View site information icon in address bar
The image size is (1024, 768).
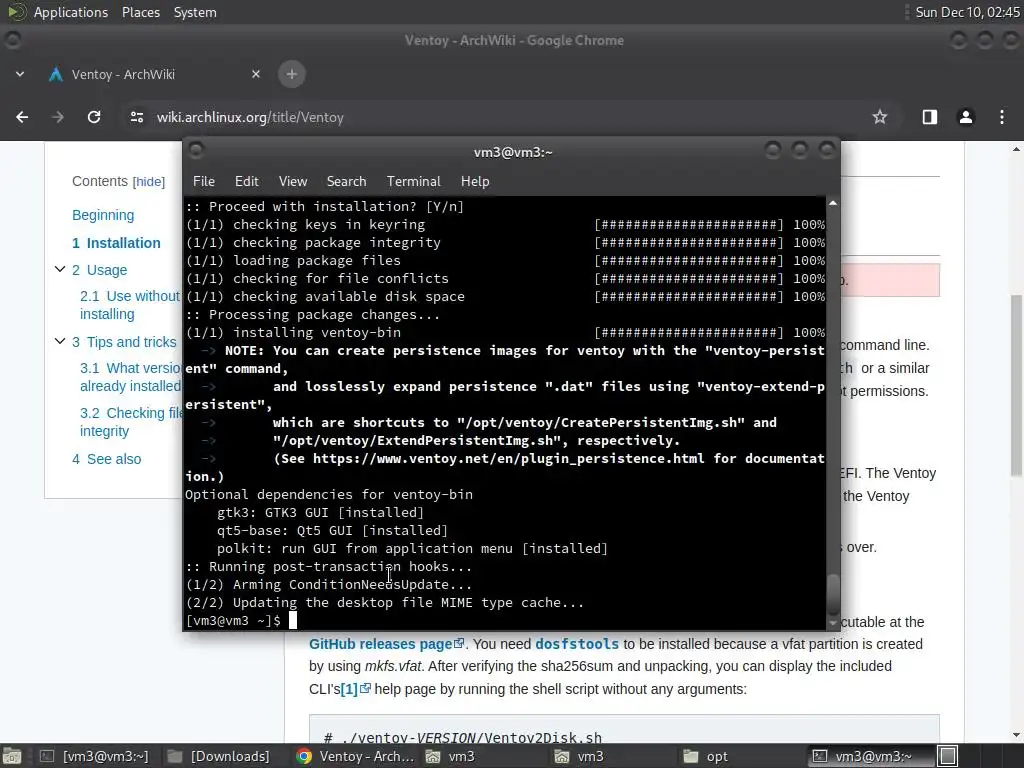coord(136,117)
